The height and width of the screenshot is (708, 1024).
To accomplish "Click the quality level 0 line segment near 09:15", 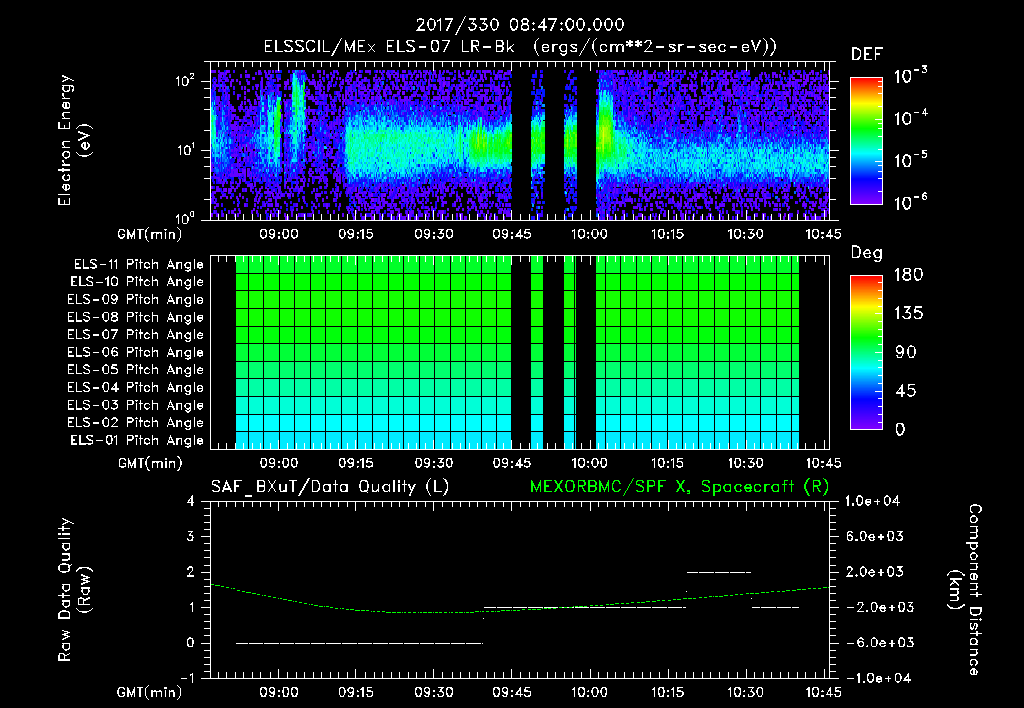I will pyautogui.click(x=359, y=643).
